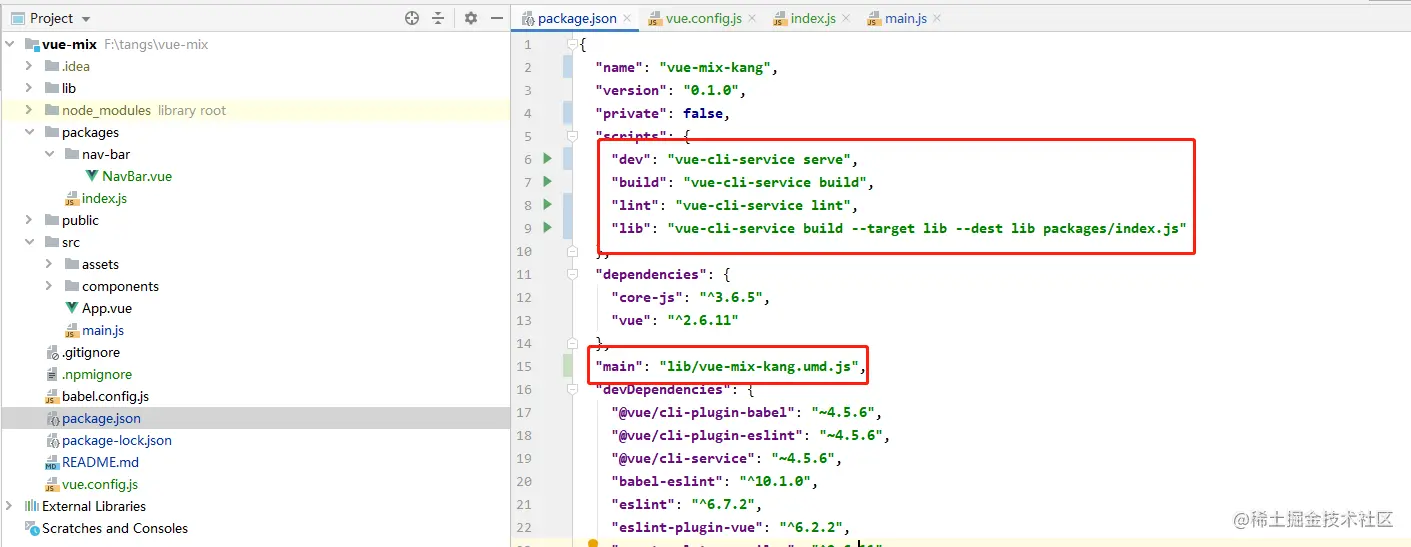The width and height of the screenshot is (1411, 547).
Task: Select babel.config.js file
Action: (x=105, y=396)
